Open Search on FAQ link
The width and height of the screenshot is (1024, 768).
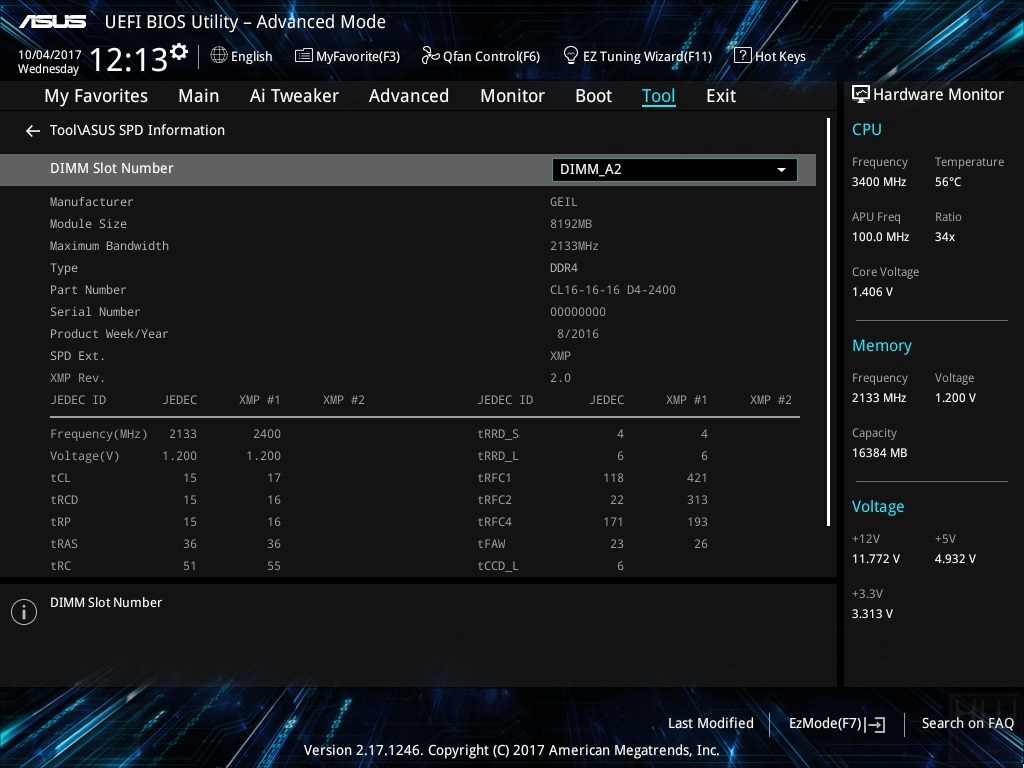point(967,723)
